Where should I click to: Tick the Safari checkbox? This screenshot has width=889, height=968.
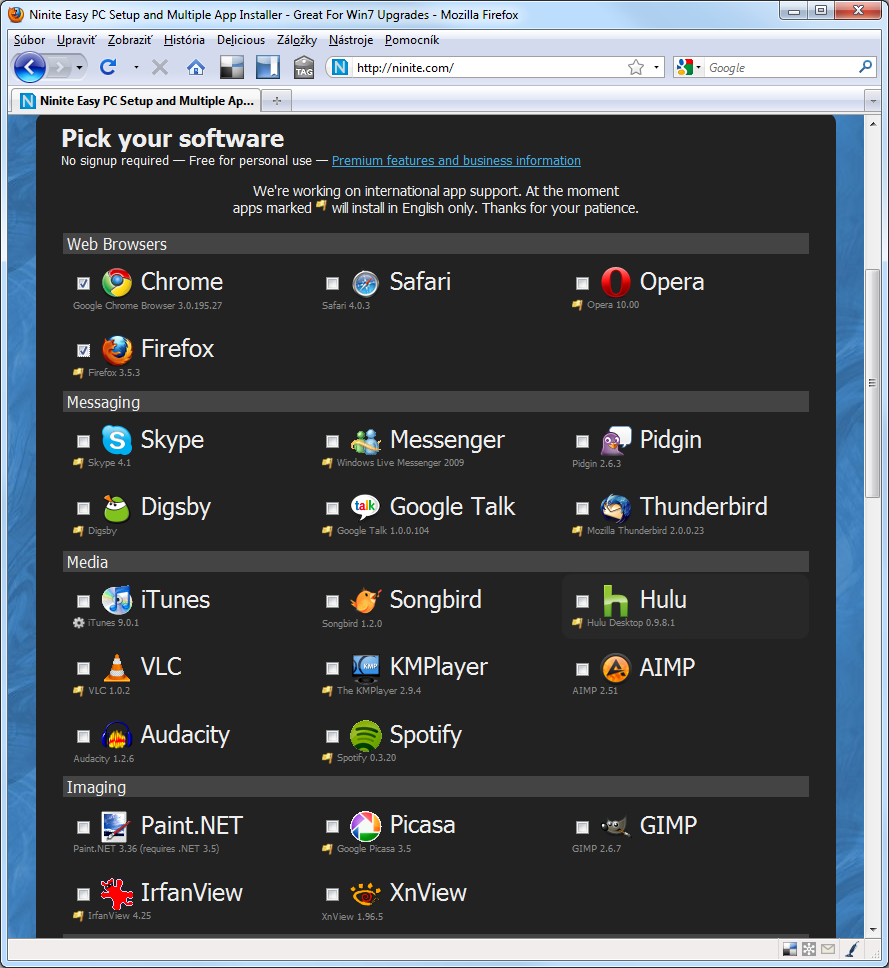[333, 283]
